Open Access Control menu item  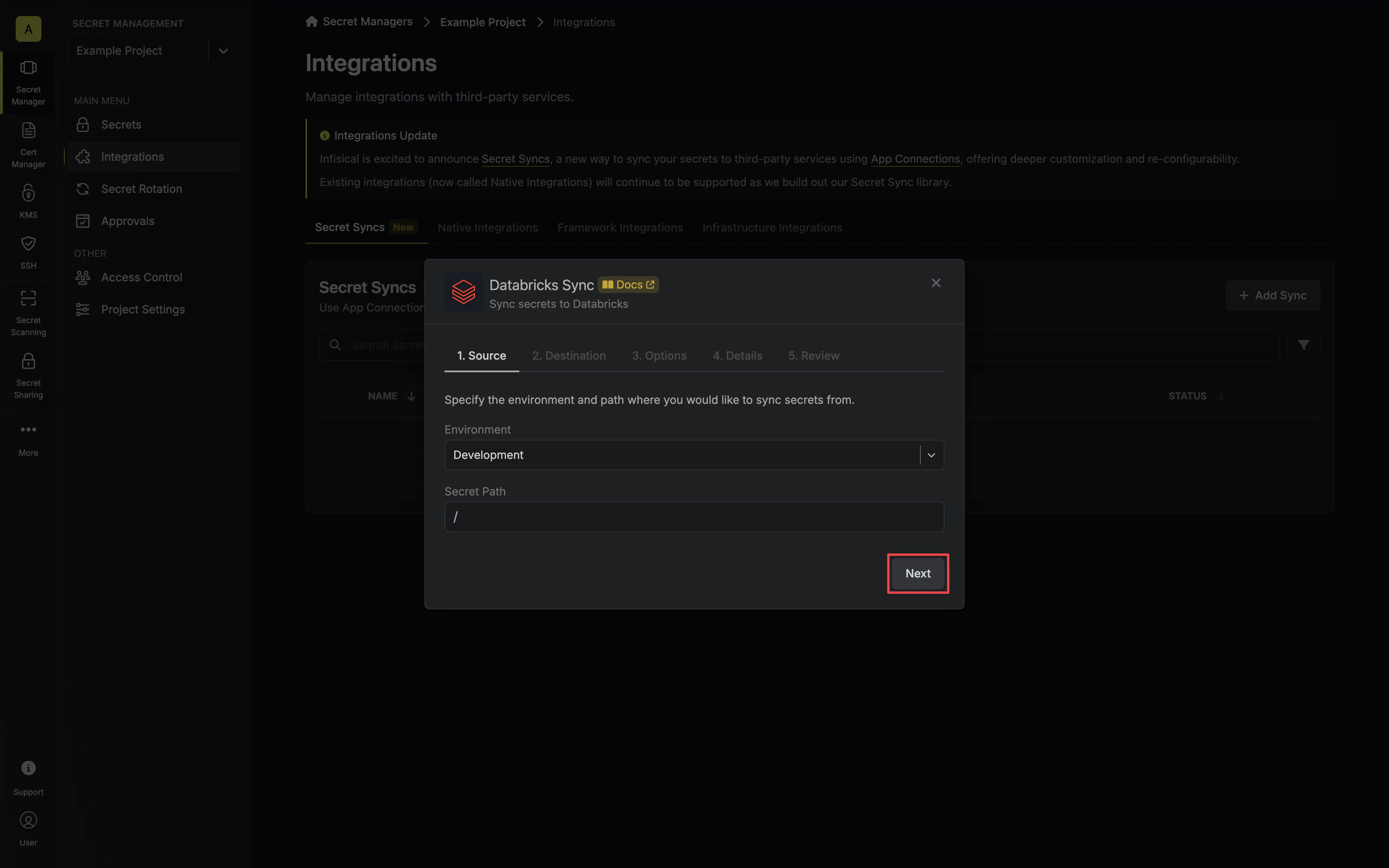coord(154,277)
